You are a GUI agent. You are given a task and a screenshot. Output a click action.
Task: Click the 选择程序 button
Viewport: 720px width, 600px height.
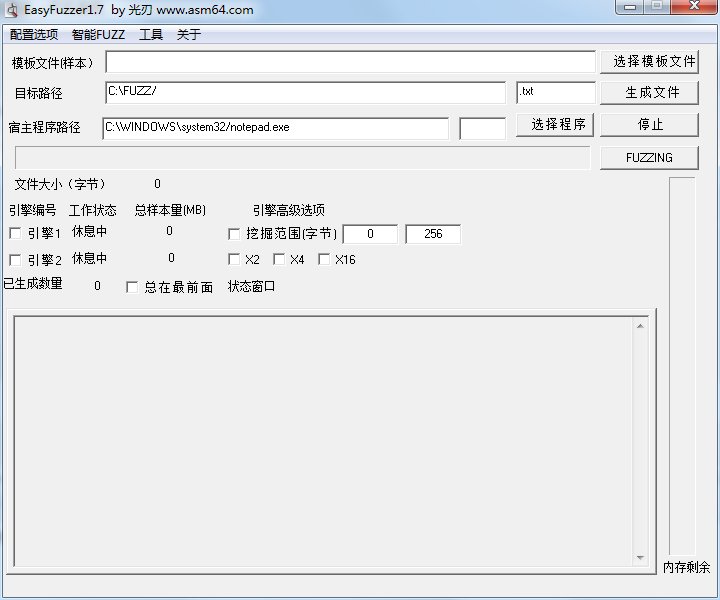click(556, 125)
